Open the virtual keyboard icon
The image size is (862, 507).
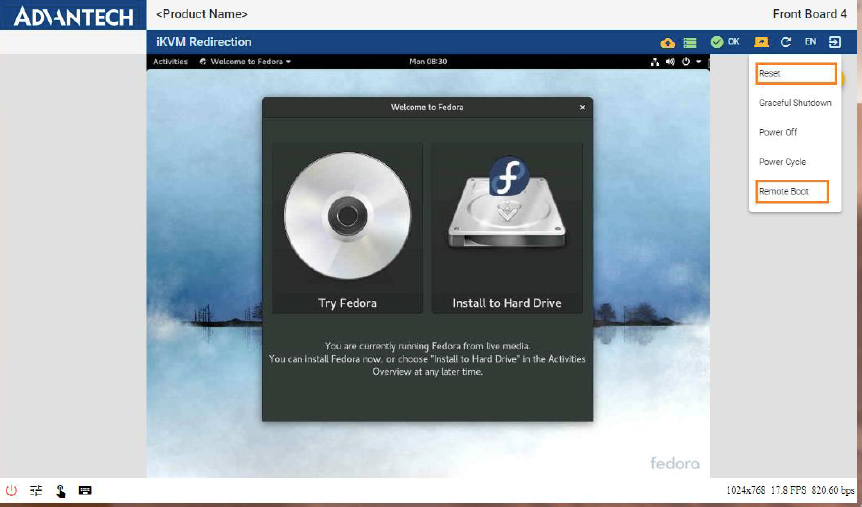[85, 491]
